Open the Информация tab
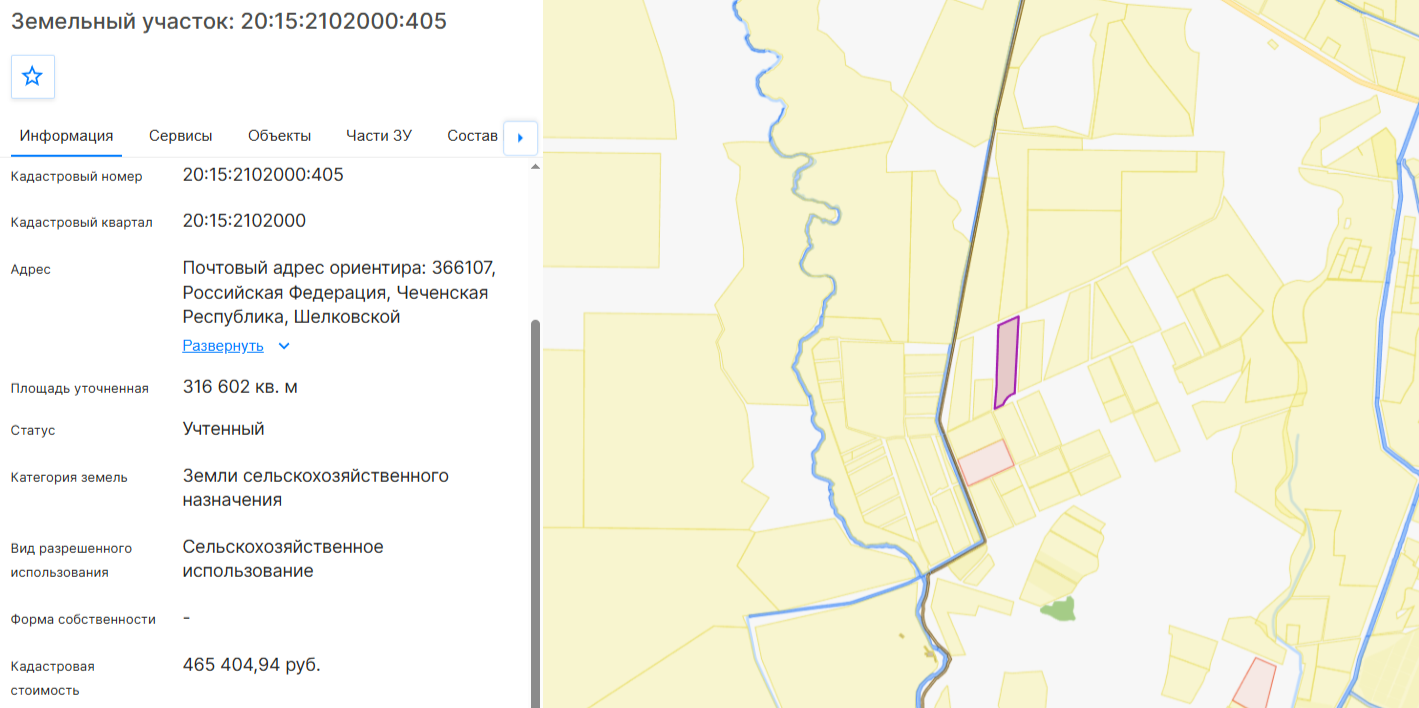 pos(66,136)
